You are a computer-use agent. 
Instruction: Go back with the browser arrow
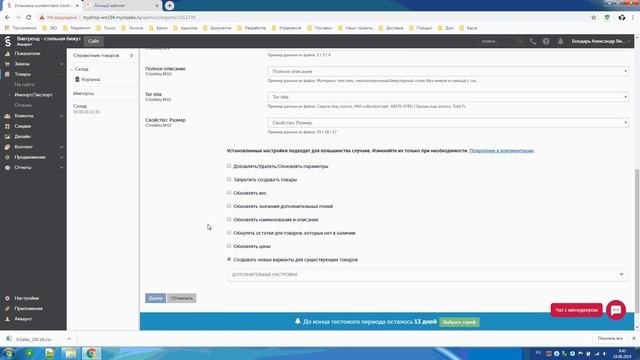pyautogui.click(x=7, y=18)
